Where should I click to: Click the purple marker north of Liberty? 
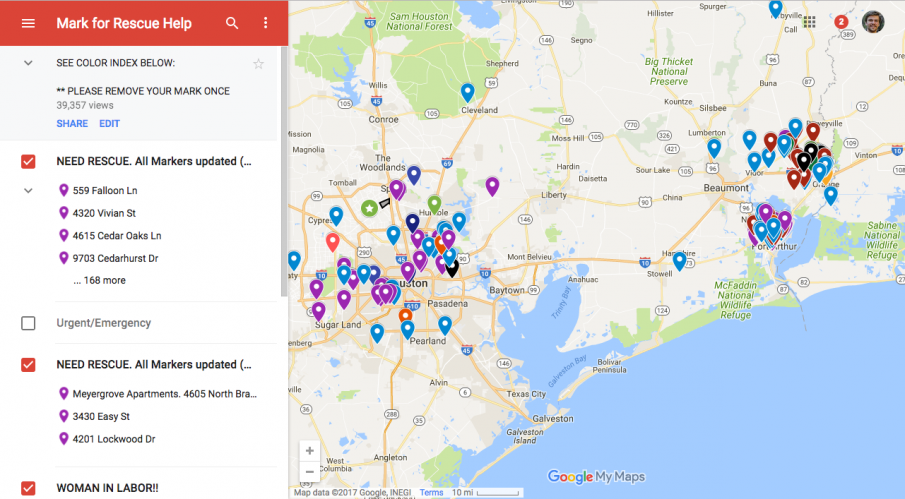492,186
